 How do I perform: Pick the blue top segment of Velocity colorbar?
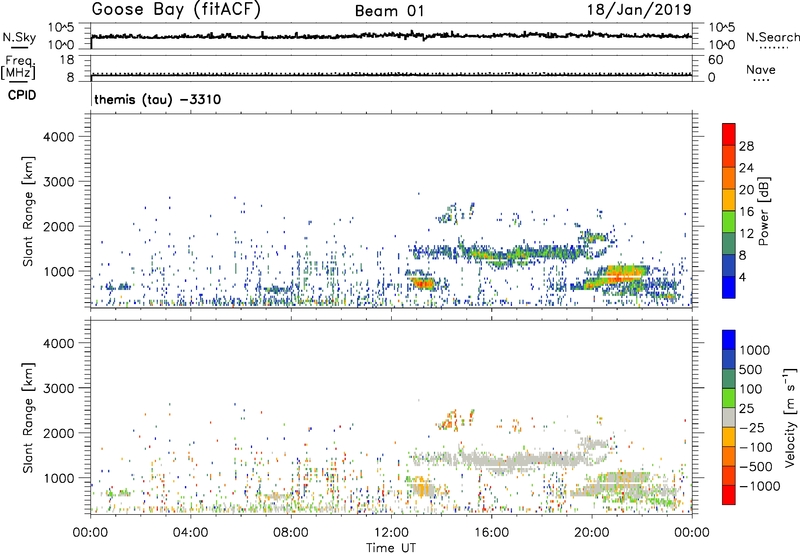click(729, 340)
